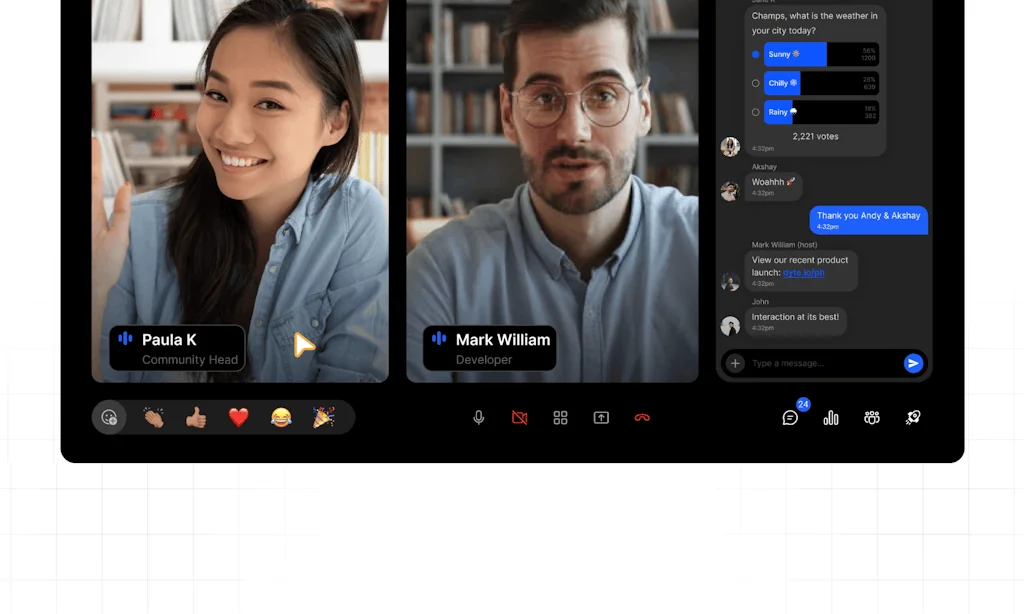
Task: Open the dyte.io/ph link in chat
Action: click(803, 272)
